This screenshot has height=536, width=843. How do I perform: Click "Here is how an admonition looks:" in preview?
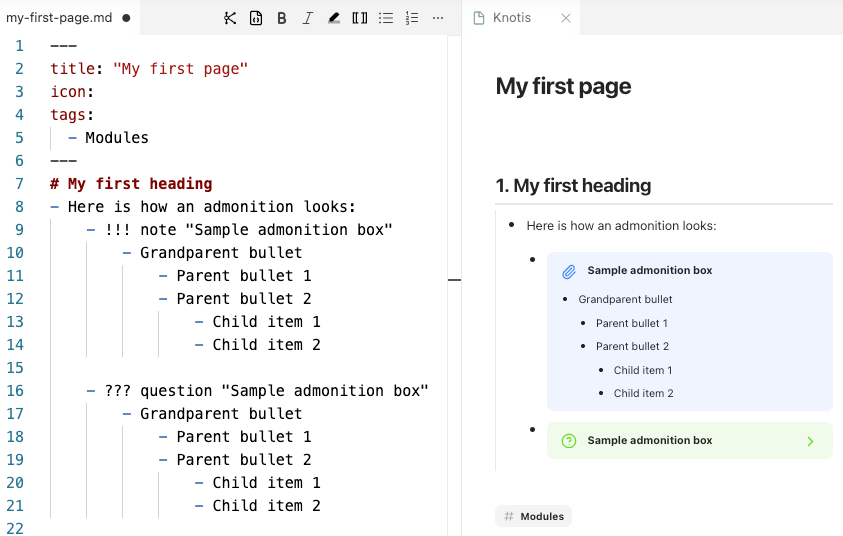click(x=621, y=226)
